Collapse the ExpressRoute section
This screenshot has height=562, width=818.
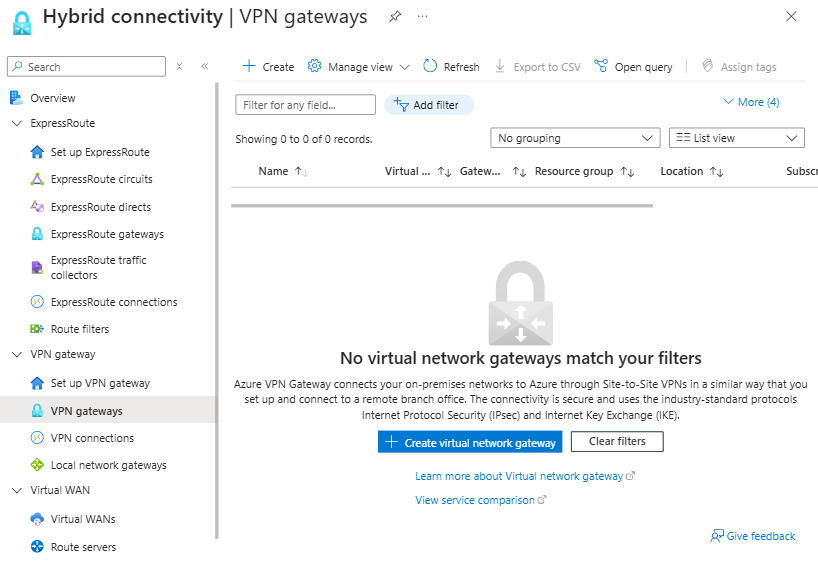pyautogui.click(x=16, y=124)
